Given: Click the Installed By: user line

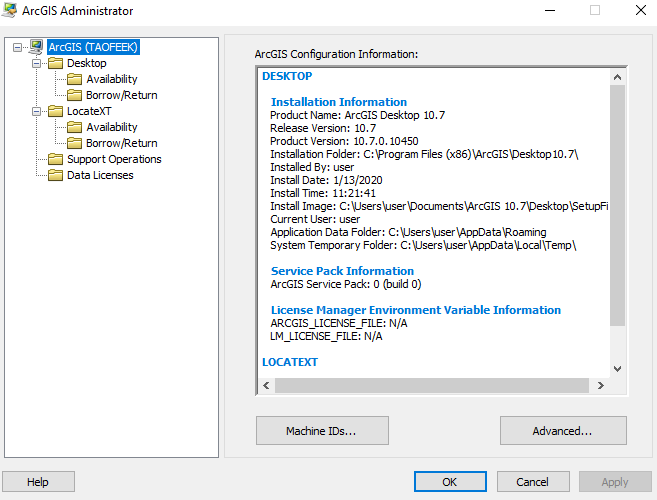Looking at the screenshot, I should pos(312,167).
